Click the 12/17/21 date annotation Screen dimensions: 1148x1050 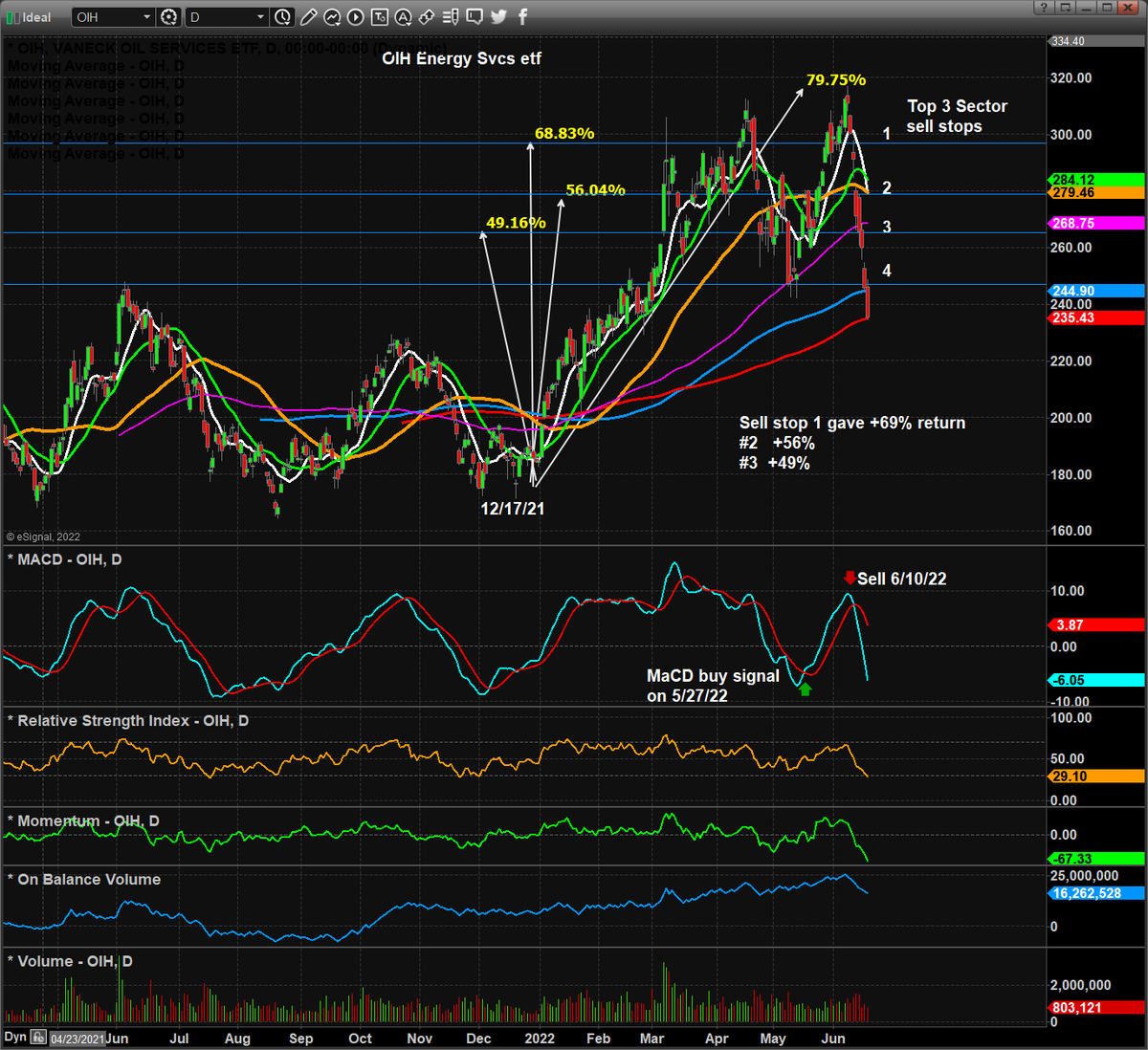click(x=513, y=509)
